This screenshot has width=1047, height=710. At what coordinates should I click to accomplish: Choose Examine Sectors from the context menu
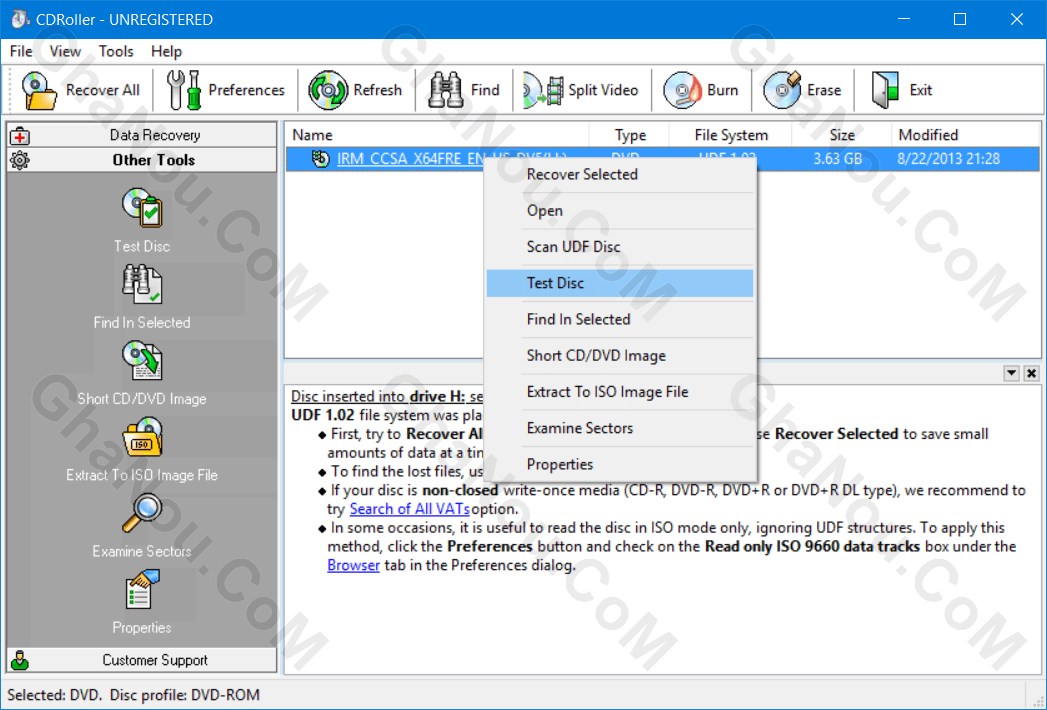(x=620, y=428)
